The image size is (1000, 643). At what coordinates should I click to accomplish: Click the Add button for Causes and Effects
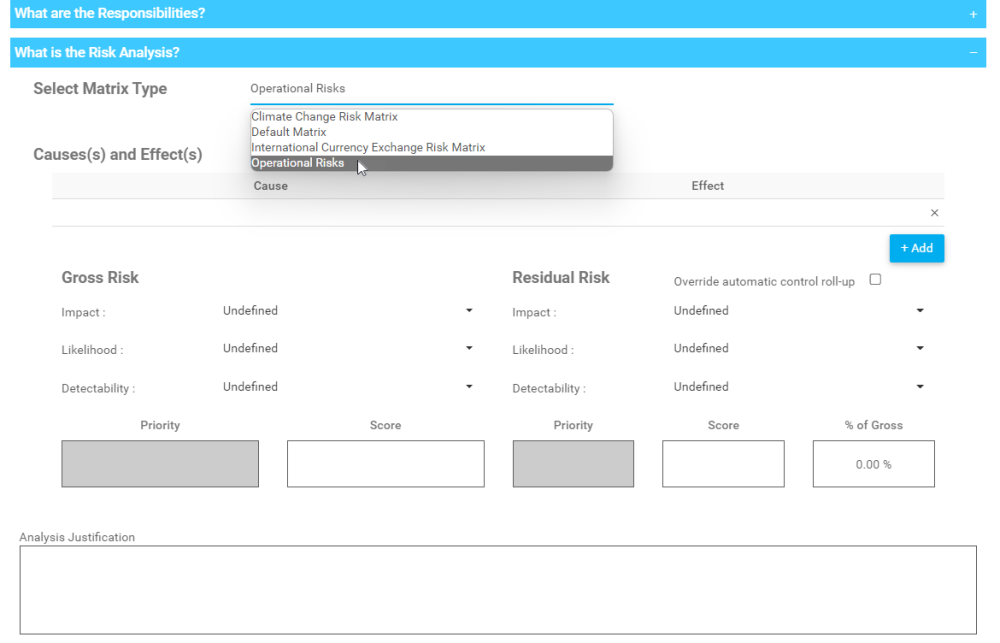click(916, 248)
